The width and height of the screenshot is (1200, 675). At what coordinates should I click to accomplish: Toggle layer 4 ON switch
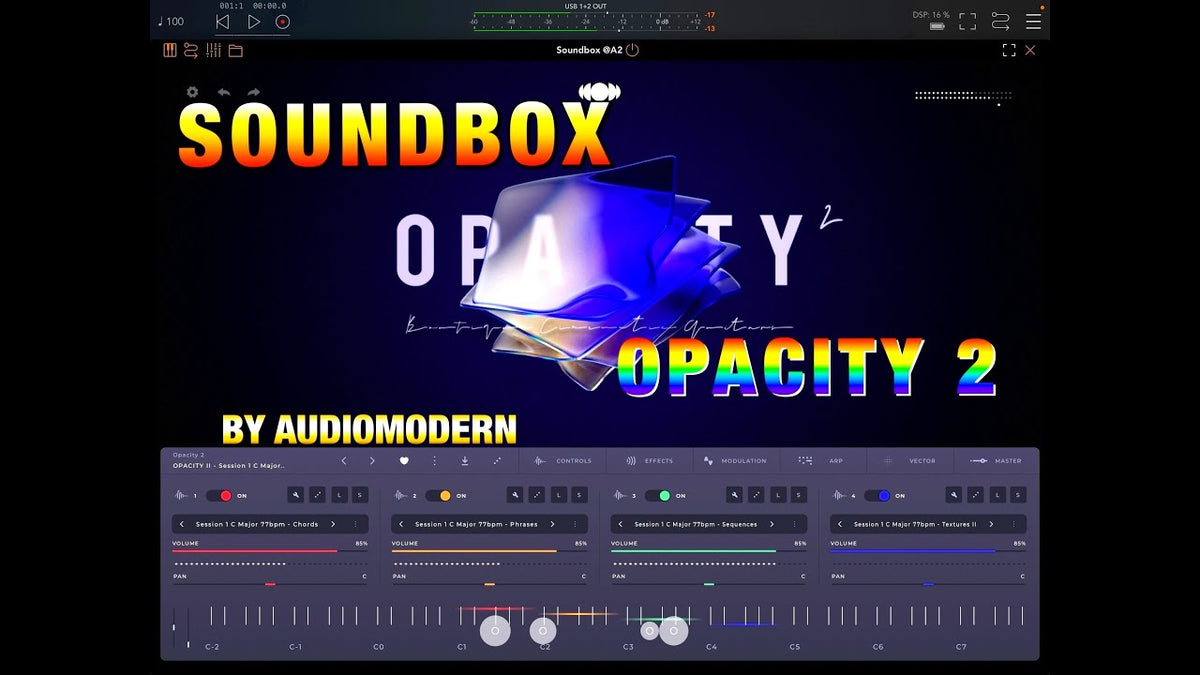tap(877, 495)
